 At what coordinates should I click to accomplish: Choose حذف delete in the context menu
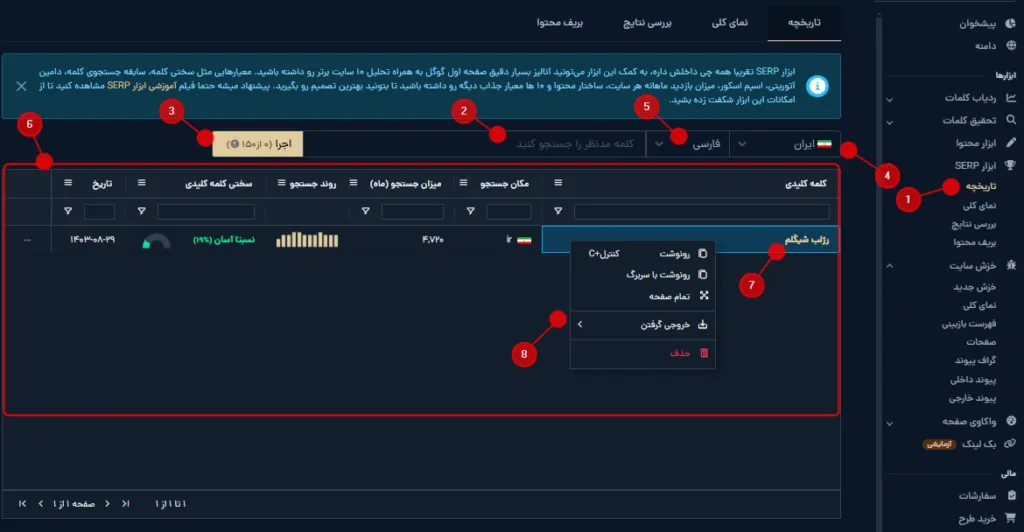point(643,353)
